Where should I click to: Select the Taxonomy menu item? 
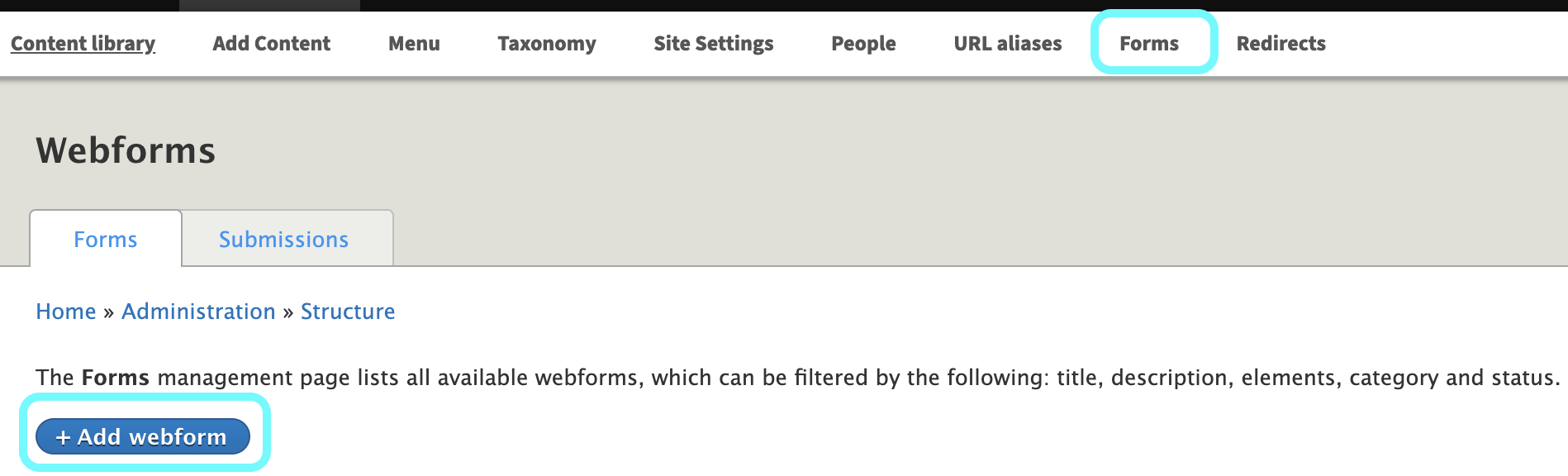pos(546,43)
